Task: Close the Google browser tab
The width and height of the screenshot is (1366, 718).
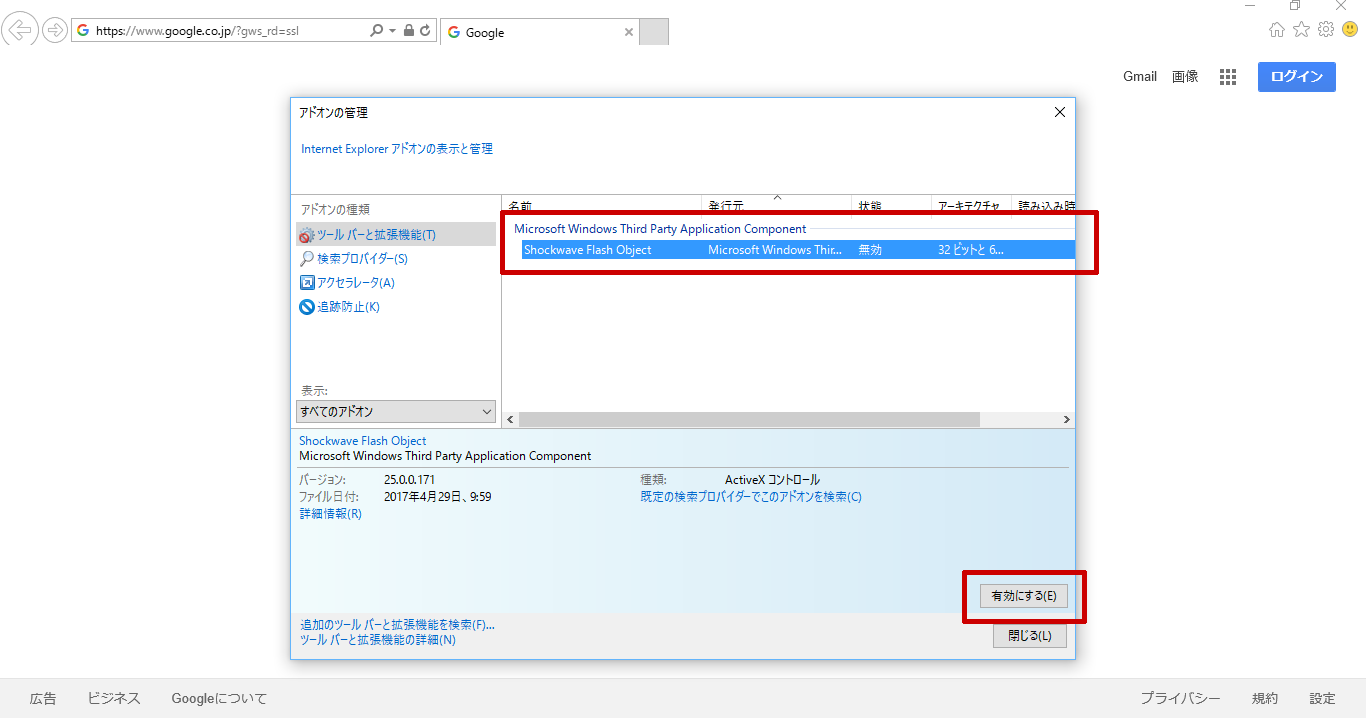Action: [629, 32]
